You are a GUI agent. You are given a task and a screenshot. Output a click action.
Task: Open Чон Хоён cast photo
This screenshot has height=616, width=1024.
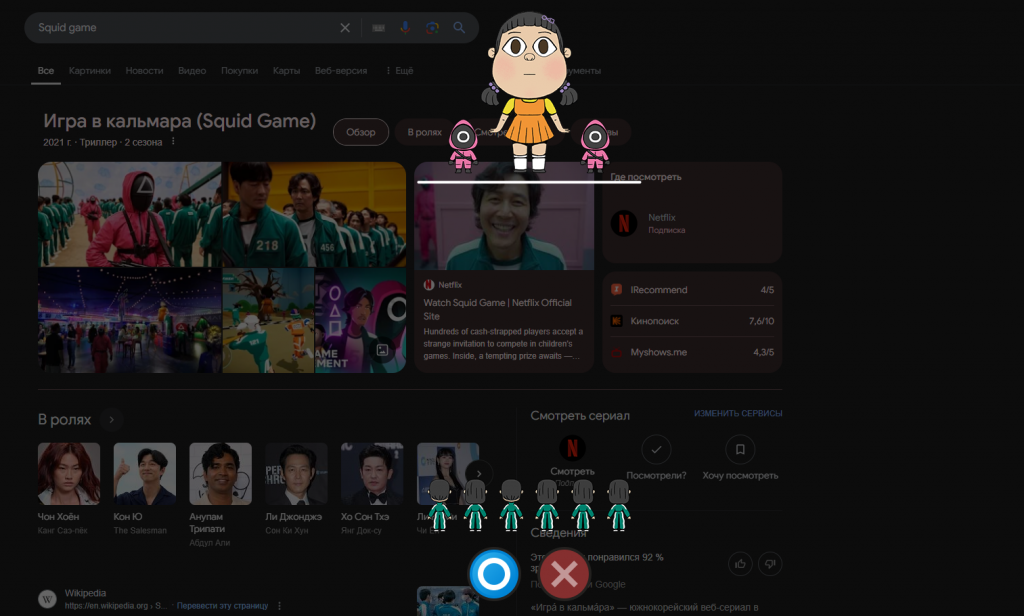point(69,474)
